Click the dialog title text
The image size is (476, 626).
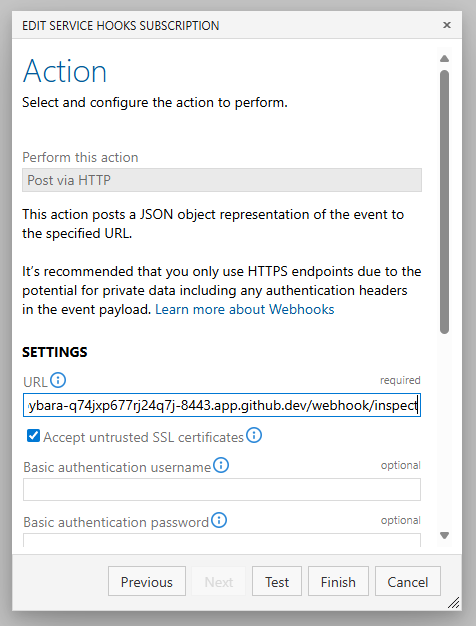point(121,26)
